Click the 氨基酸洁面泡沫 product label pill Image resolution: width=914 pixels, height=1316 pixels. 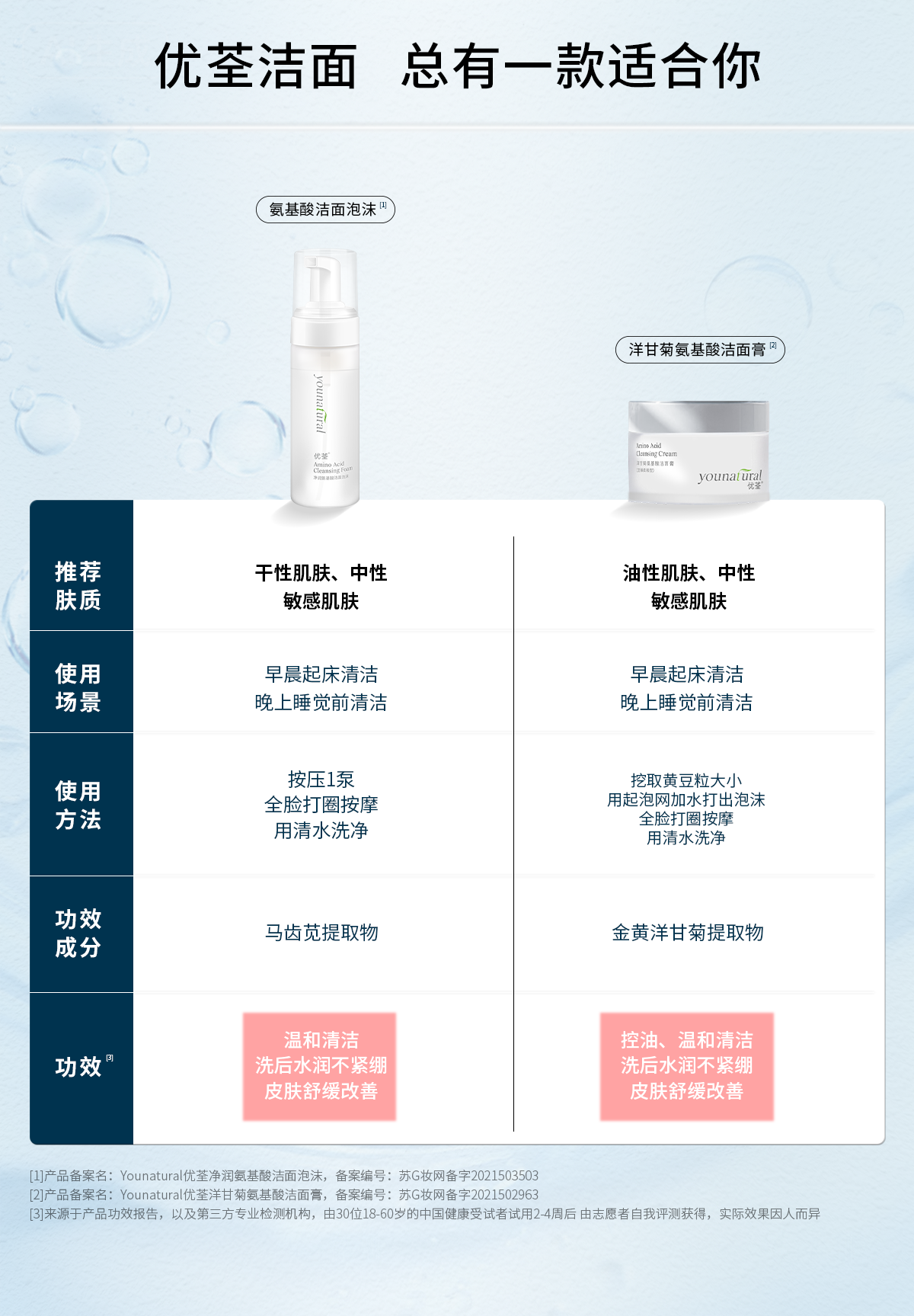click(325, 210)
